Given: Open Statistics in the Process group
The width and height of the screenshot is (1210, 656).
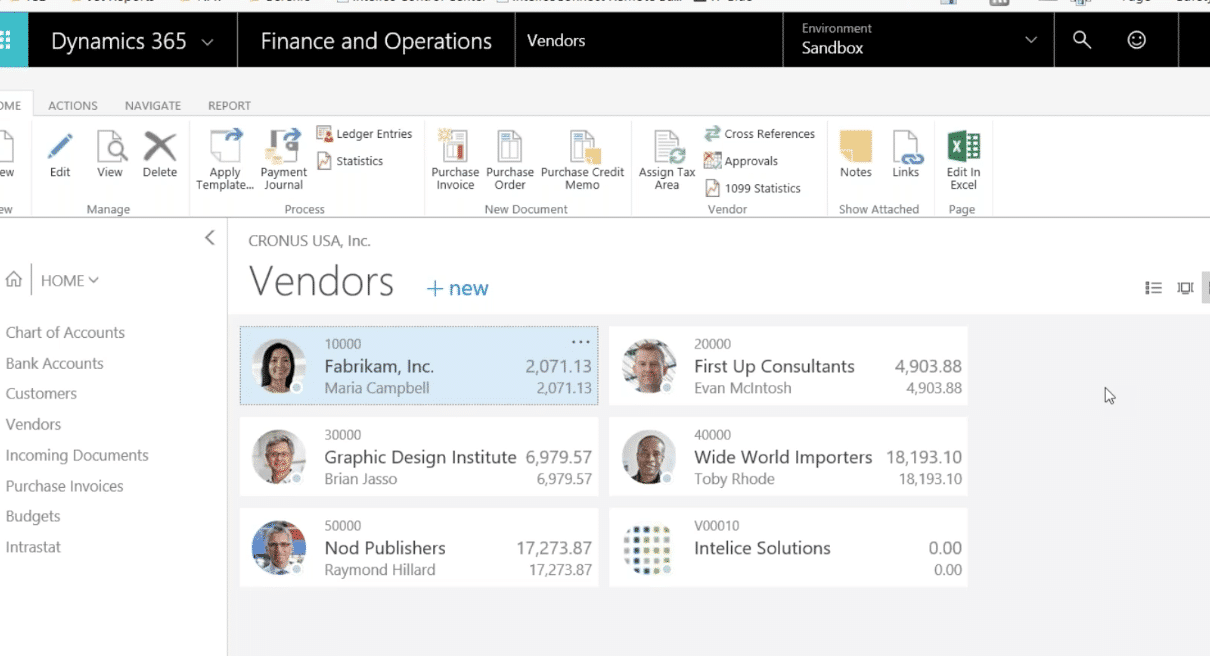Looking at the screenshot, I should [350, 161].
